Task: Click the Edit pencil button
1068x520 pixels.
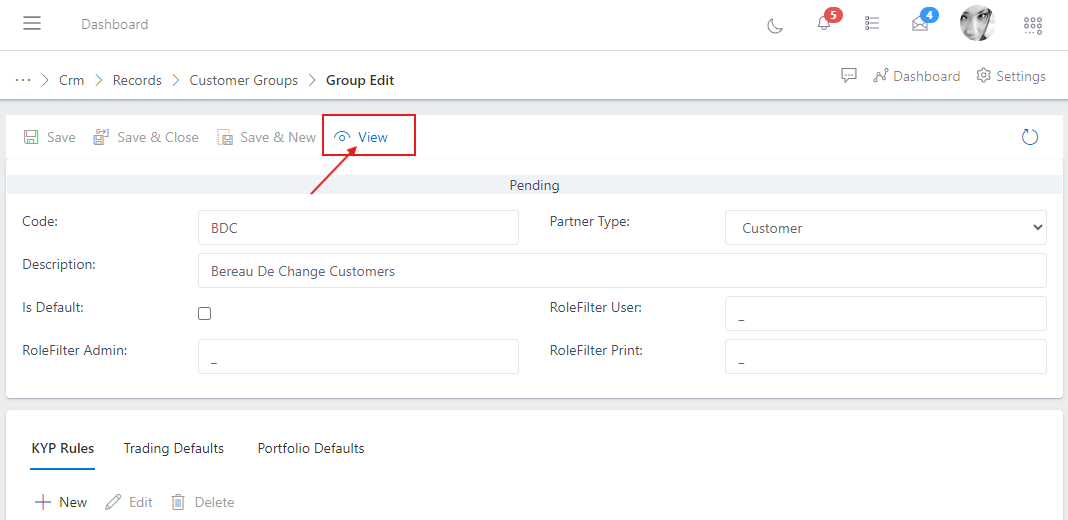Action: pos(129,502)
